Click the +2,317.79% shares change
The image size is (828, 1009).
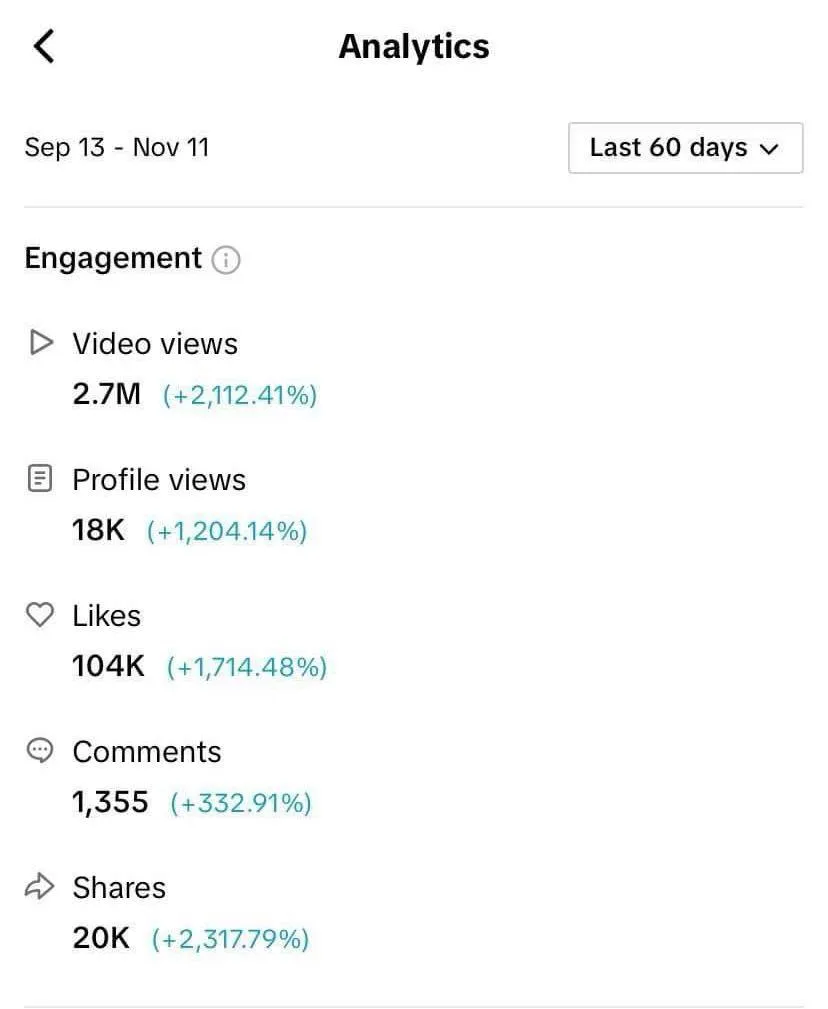(x=230, y=939)
